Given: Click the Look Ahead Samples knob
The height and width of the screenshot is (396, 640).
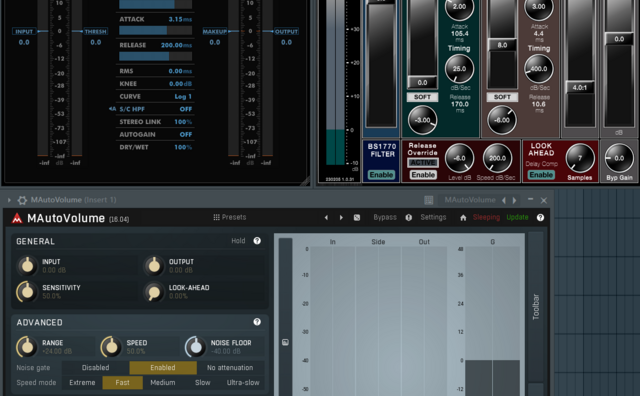Looking at the screenshot, I should pos(580,158).
